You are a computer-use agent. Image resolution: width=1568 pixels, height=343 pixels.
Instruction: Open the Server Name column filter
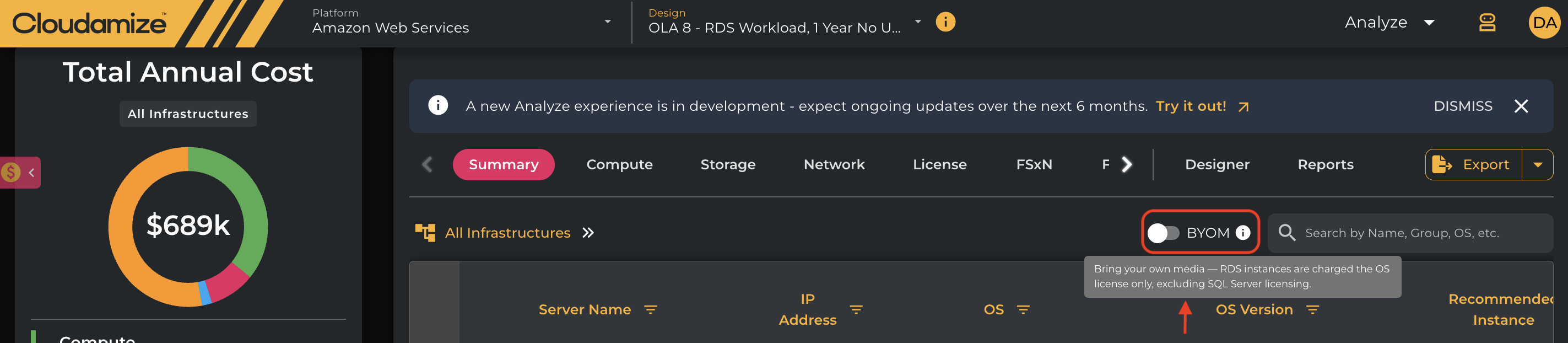click(x=650, y=309)
